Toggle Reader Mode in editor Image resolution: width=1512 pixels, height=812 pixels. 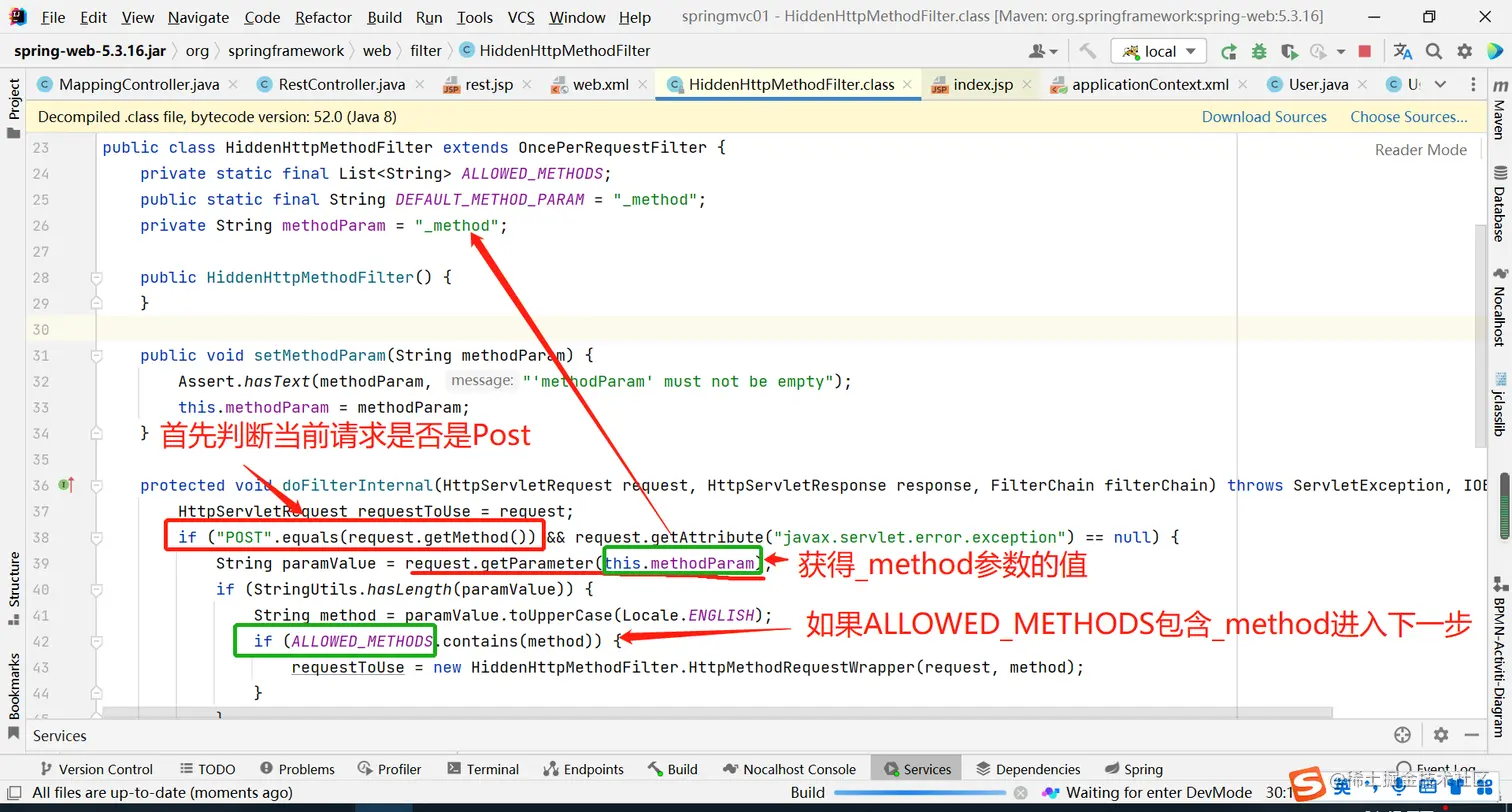tap(1421, 150)
